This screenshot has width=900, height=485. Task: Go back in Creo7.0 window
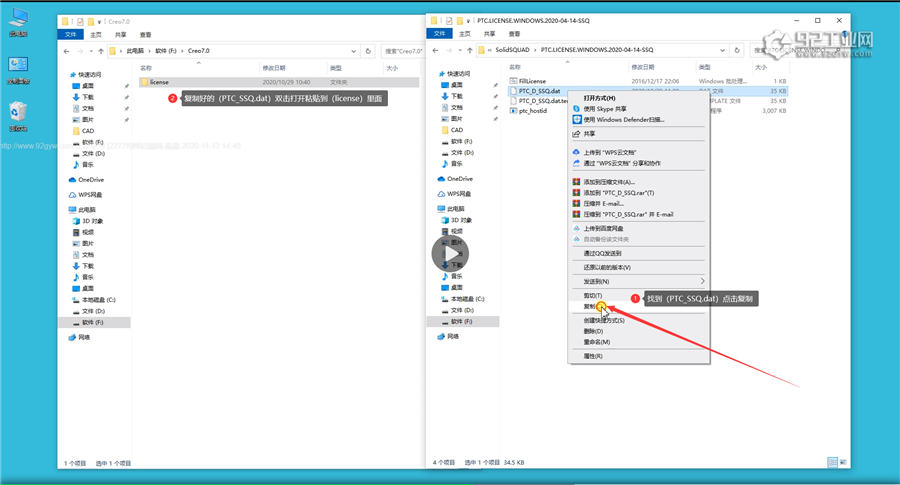tap(67, 51)
